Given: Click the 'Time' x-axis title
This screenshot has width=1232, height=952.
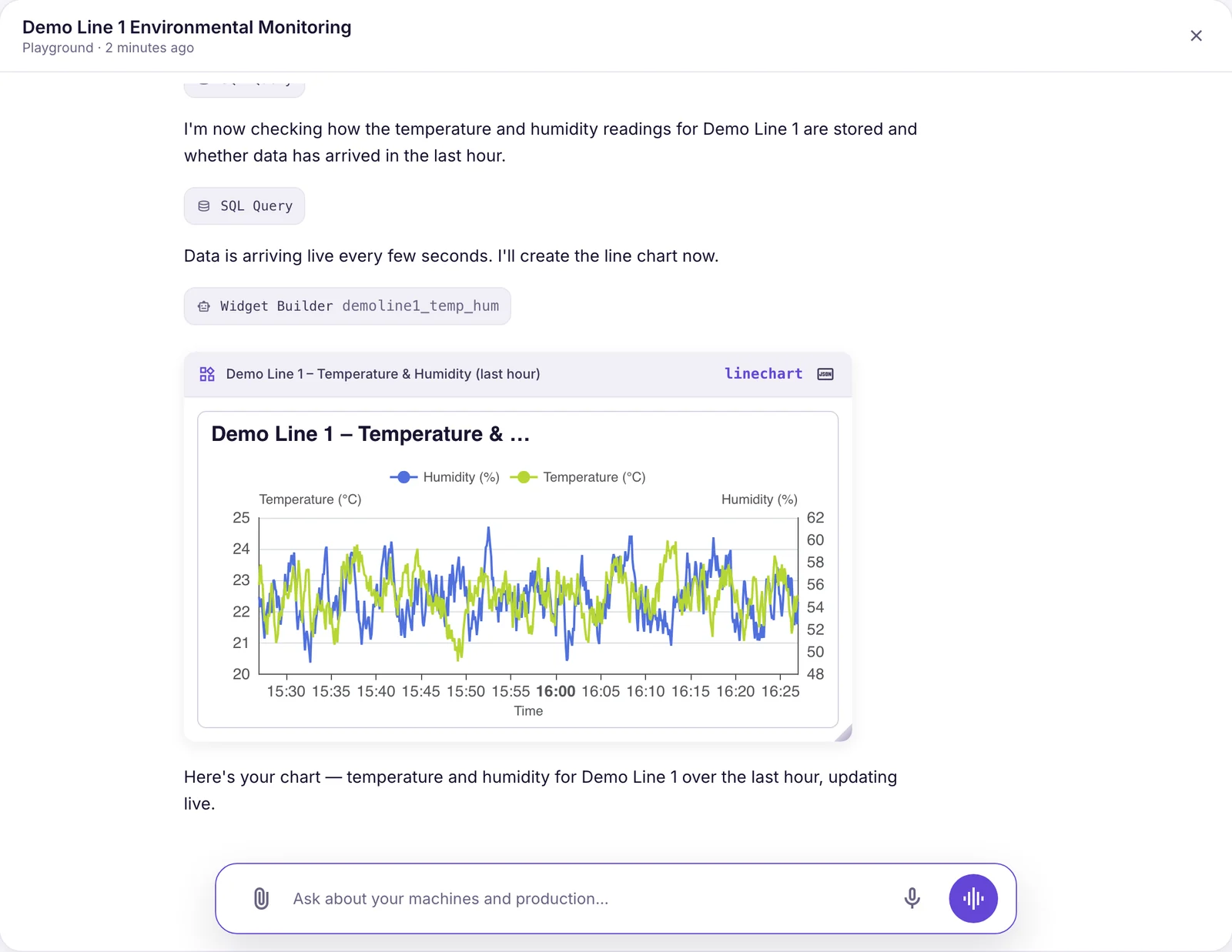Looking at the screenshot, I should point(528,711).
